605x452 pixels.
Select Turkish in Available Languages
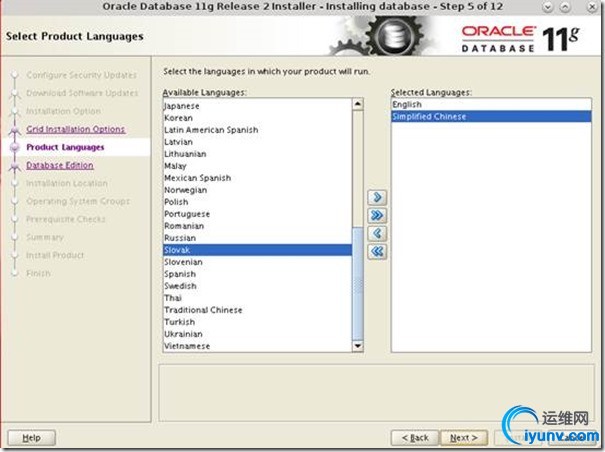[x=257, y=322]
